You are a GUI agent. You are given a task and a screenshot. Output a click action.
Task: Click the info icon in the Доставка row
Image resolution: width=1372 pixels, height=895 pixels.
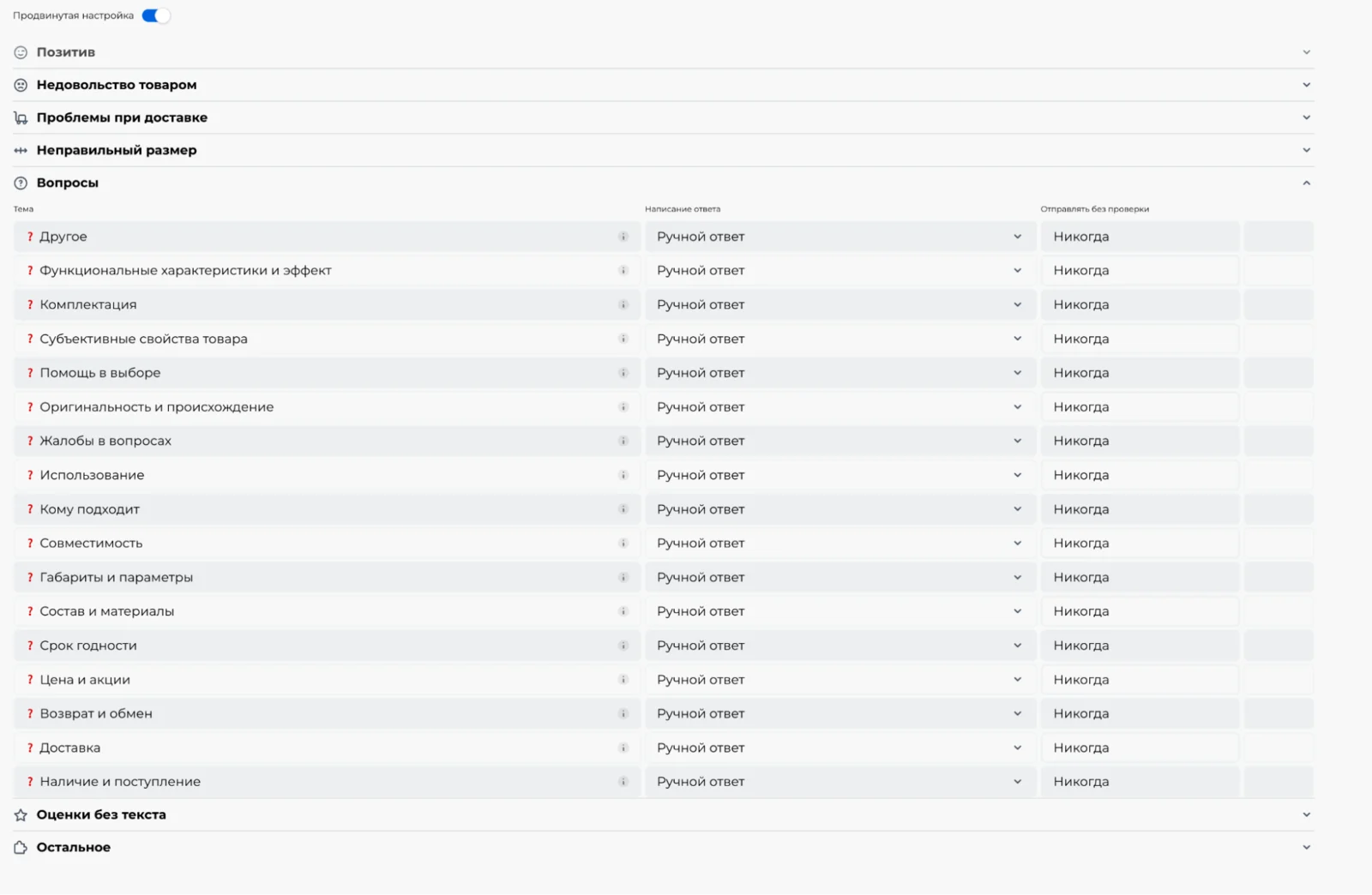click(623, 748)
